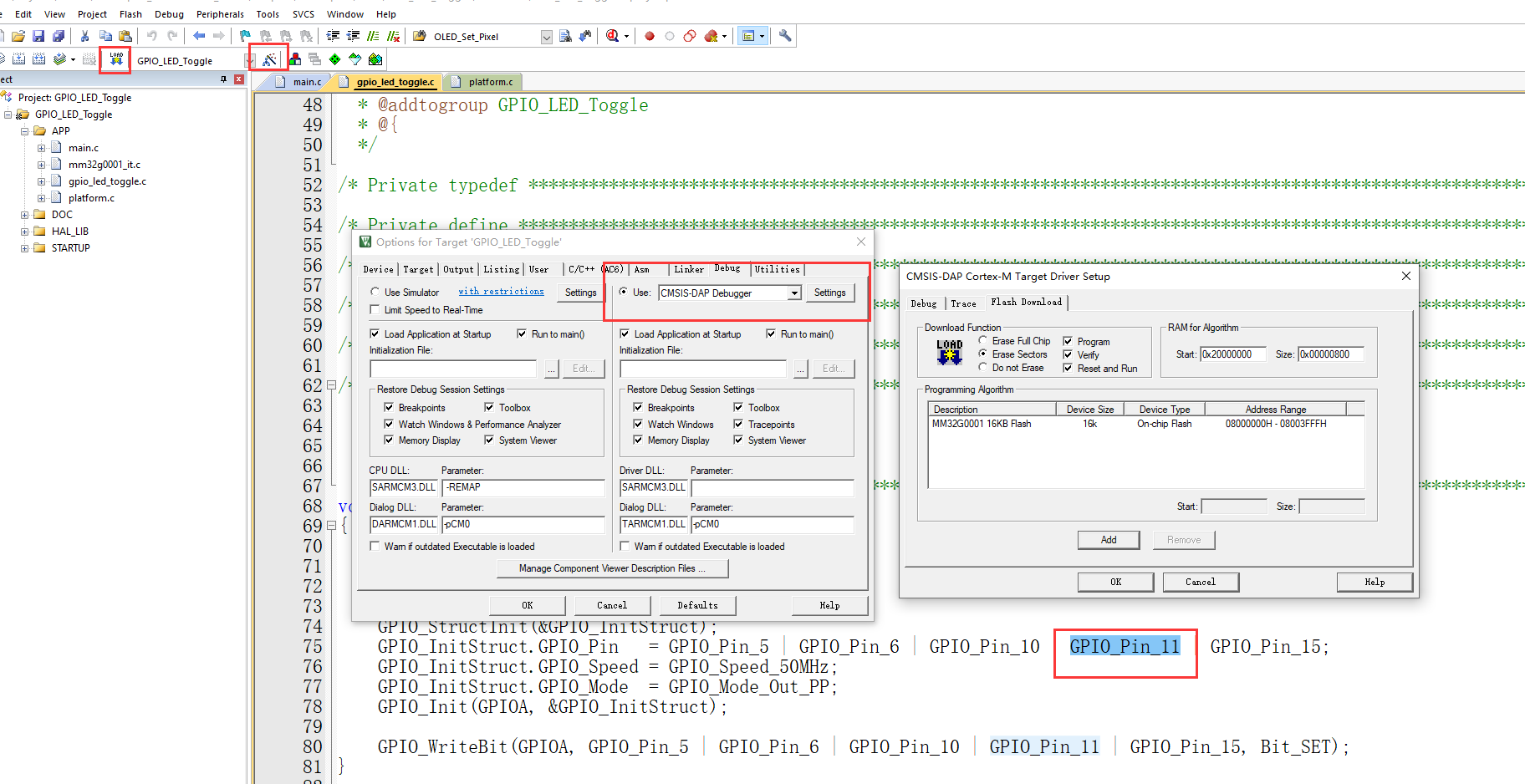Enable Limit Speed to Real-Time
1525x784 pixels.
(x=375, y=310)
